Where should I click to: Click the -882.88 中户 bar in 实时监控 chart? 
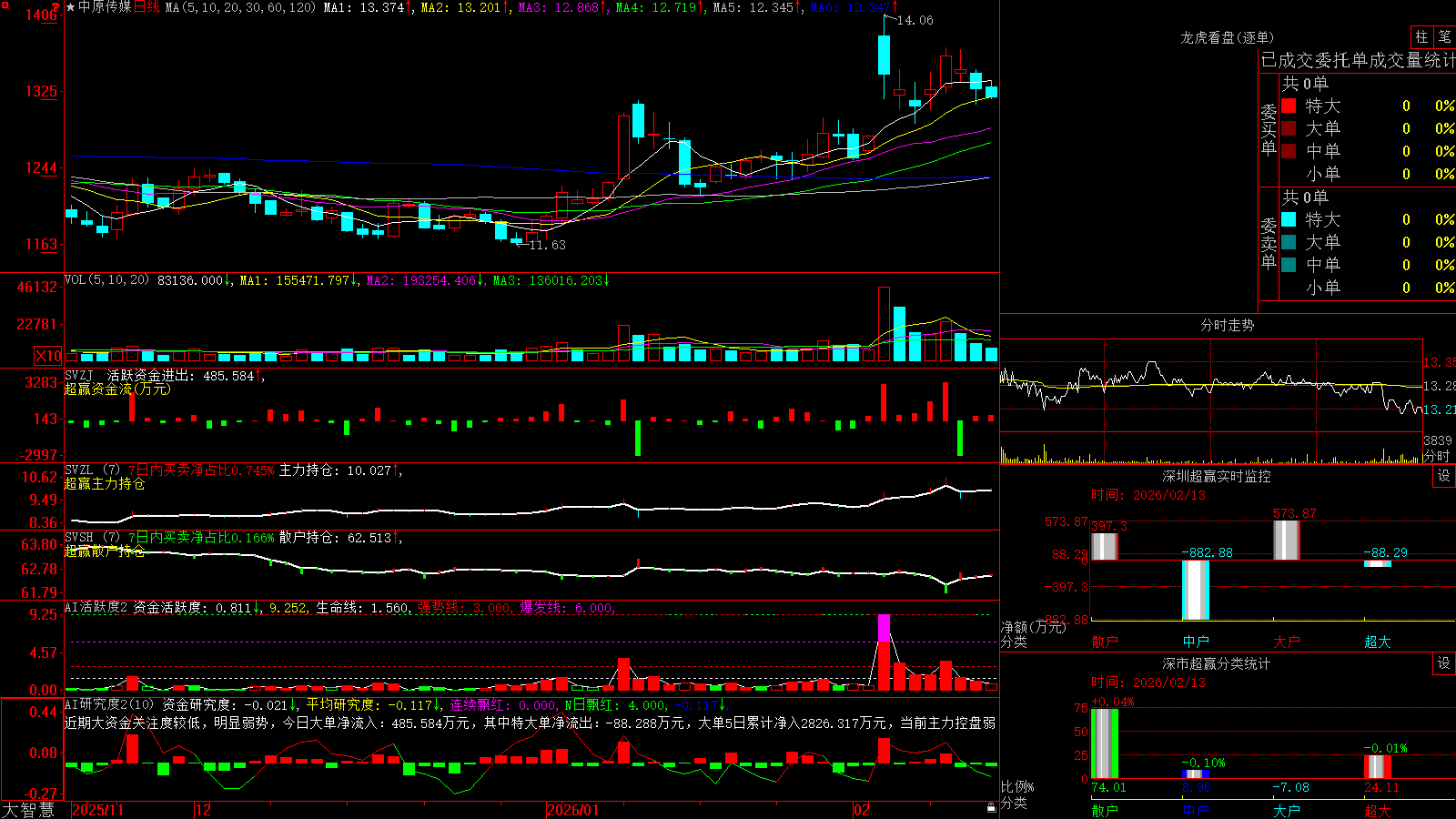pyautogui.click(x=1196, y=590)
